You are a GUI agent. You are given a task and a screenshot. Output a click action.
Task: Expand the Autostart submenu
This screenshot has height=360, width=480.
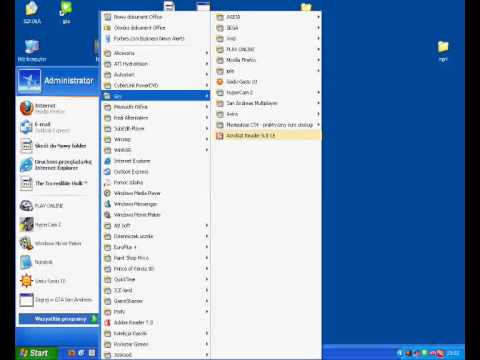(x=156, y=75)
